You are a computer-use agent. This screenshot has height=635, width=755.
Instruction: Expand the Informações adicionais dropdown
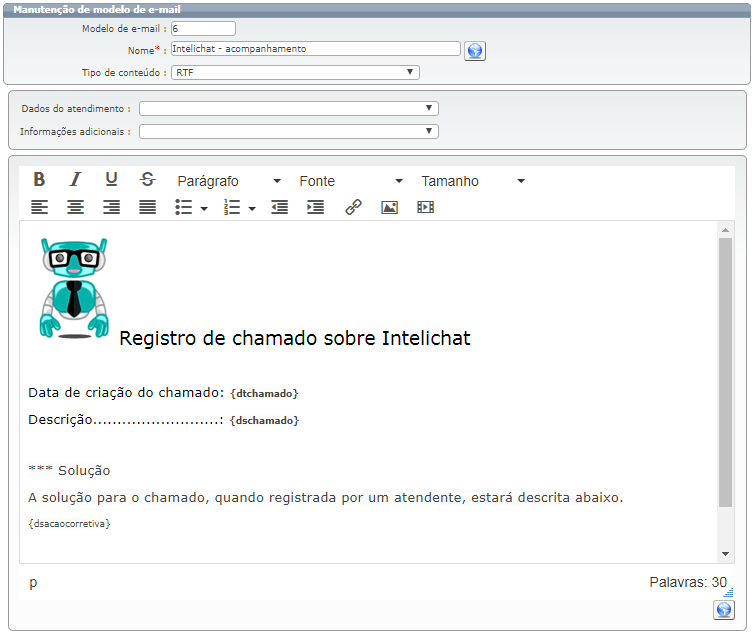[x=288, y=131]
